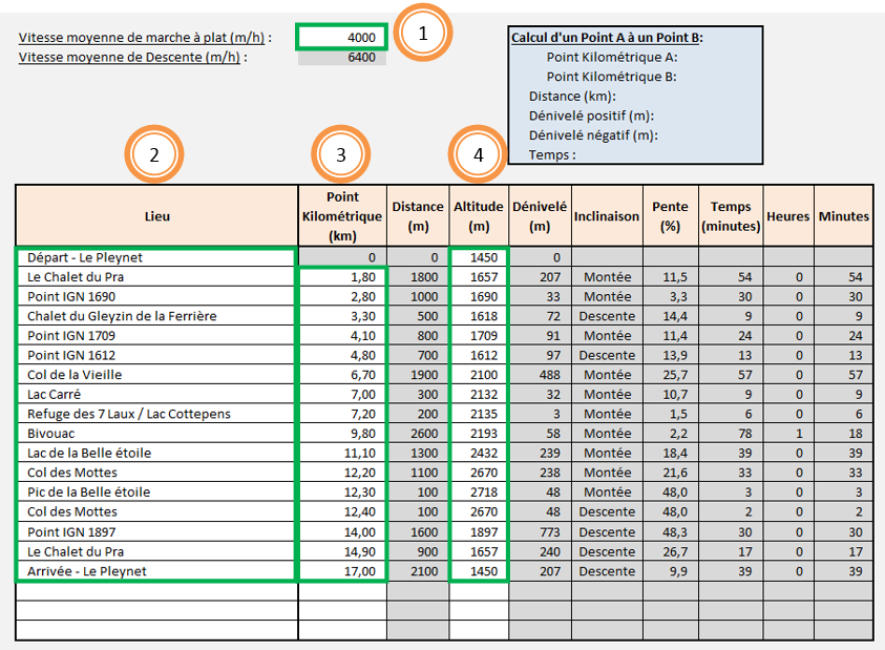This screenshot has width=885, height=650.
Task: Click the 'Temps :' line in calculation box
Action: click(x=552, y=155)
